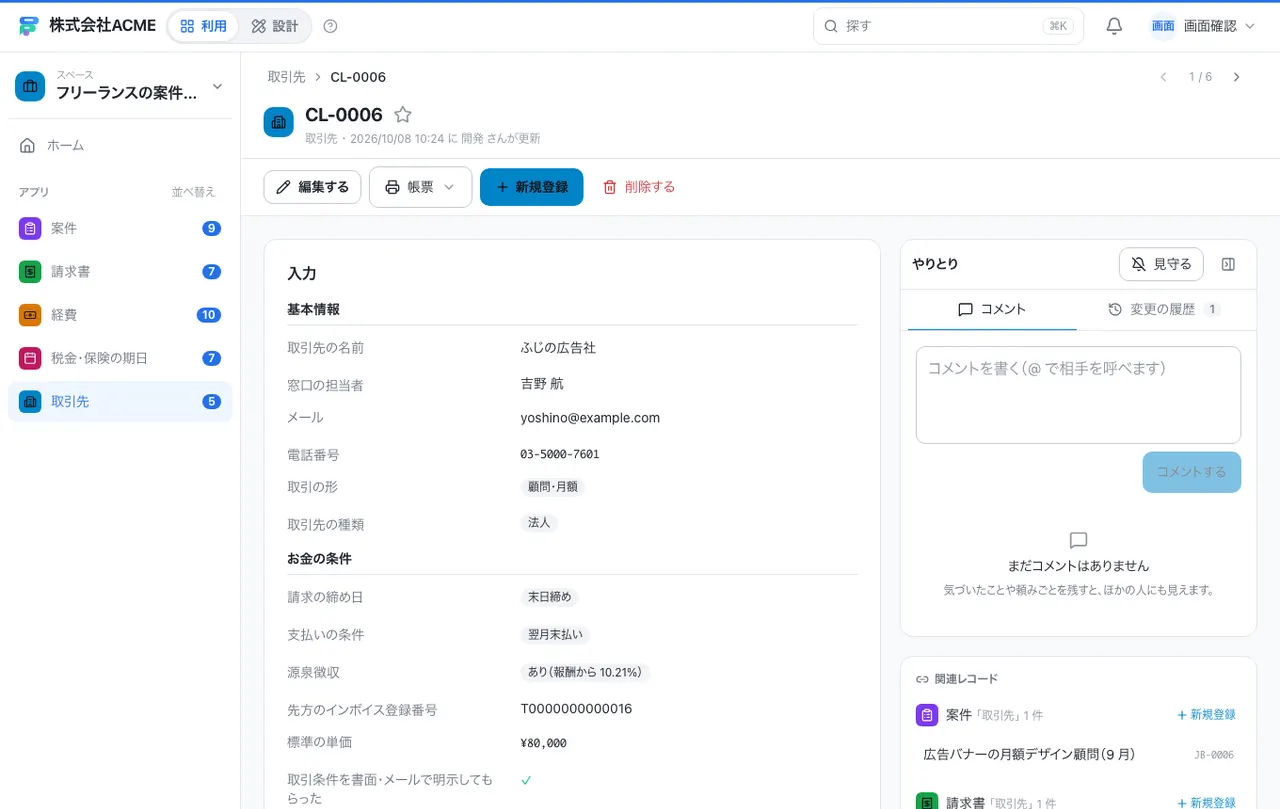Go to the next record arrow
The image size is (1280, 809).
1237,77
